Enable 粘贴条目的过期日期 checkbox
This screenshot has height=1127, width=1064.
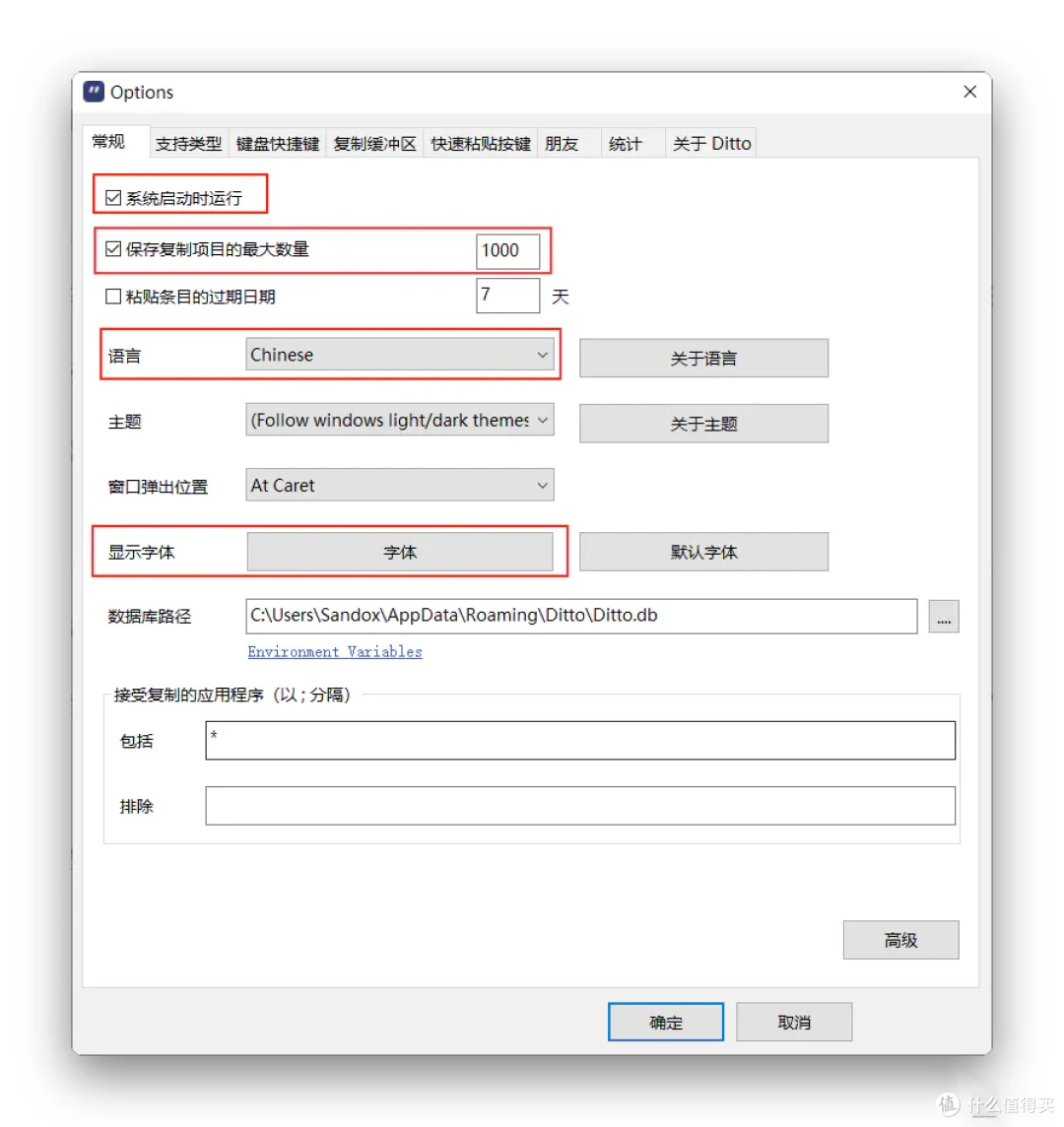(113, 297)
